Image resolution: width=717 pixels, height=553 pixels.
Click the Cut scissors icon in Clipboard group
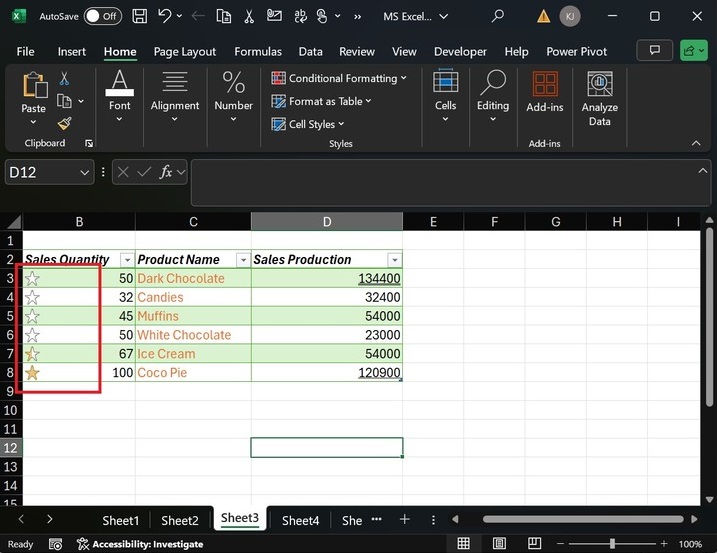pyautogui.click(x=65, y=78)
